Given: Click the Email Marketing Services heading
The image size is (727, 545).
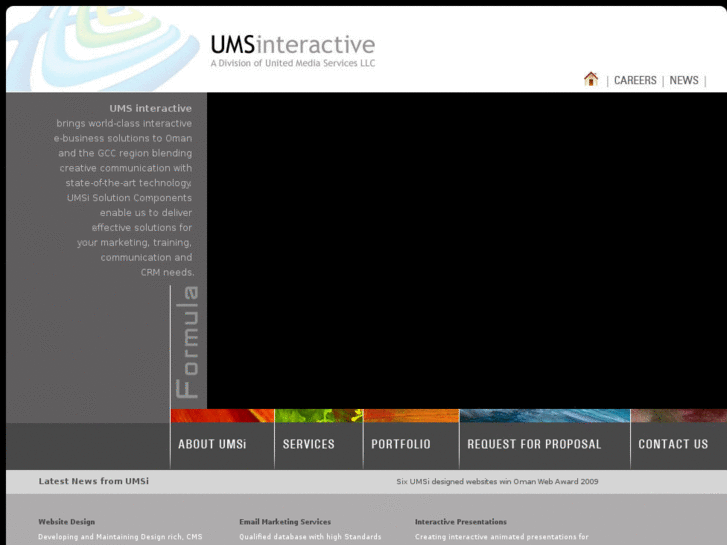Looking at the screenshot, I should [285, 522].
